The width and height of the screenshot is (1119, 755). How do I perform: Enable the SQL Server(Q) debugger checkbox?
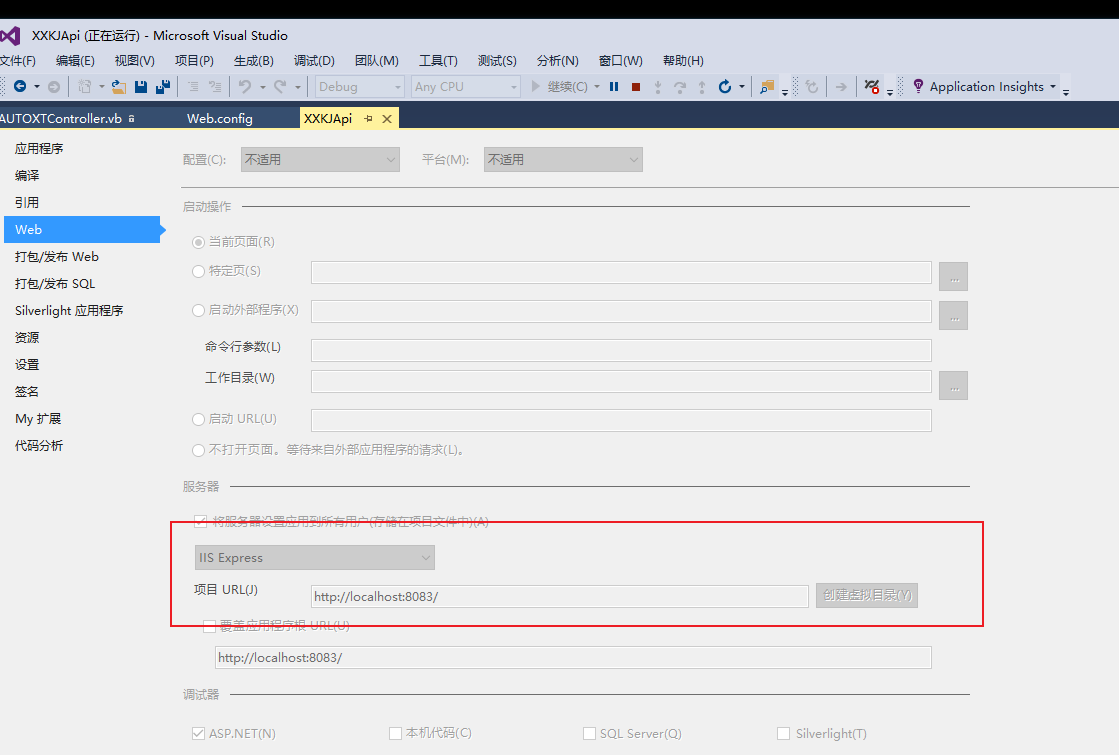pos(589,734)
